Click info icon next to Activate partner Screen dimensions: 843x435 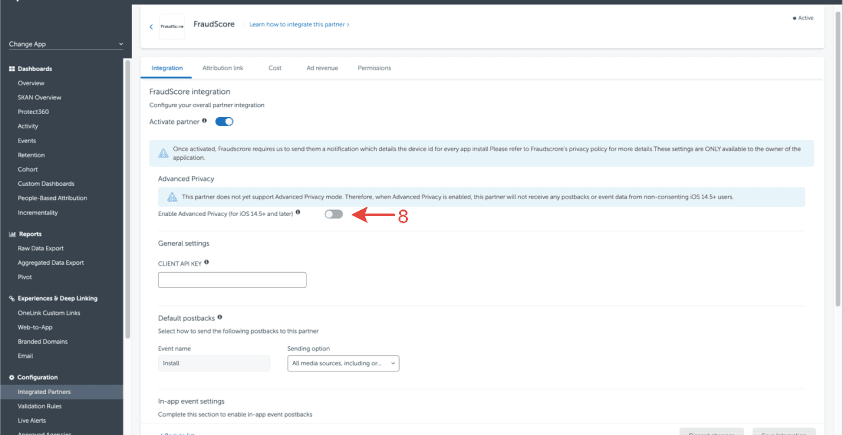[x=205, y=122]
